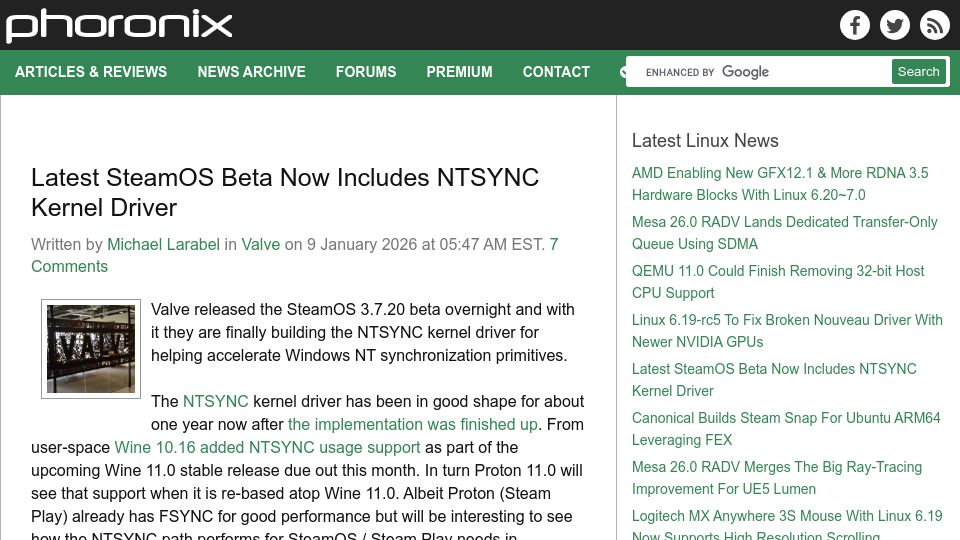
Task: Open the Premium page
Action: click(x=459, y=72)
